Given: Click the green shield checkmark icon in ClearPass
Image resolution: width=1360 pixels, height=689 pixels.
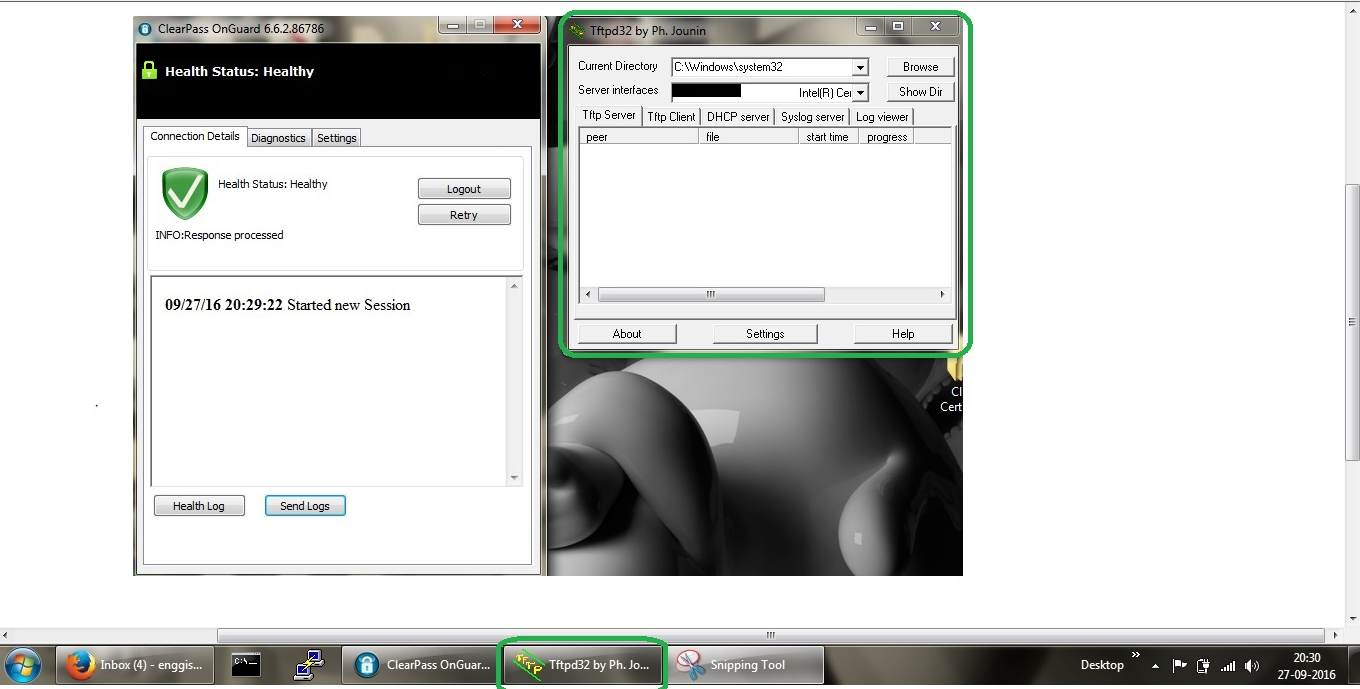Looking at the screenshot, I should pos(185,193).
